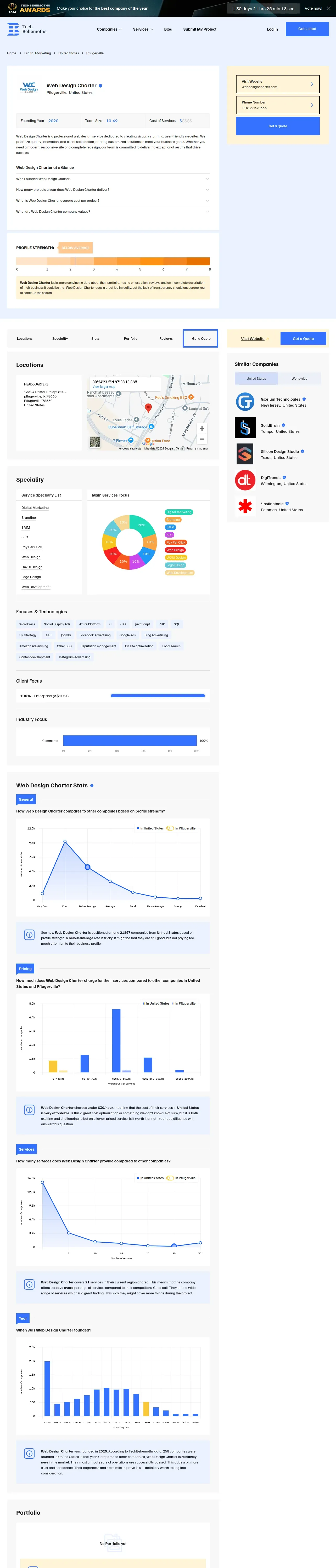Click the Digital Marketing pill in pie legend
Image resolution: width=336 pixels, height=1568 pixels.
179,512
